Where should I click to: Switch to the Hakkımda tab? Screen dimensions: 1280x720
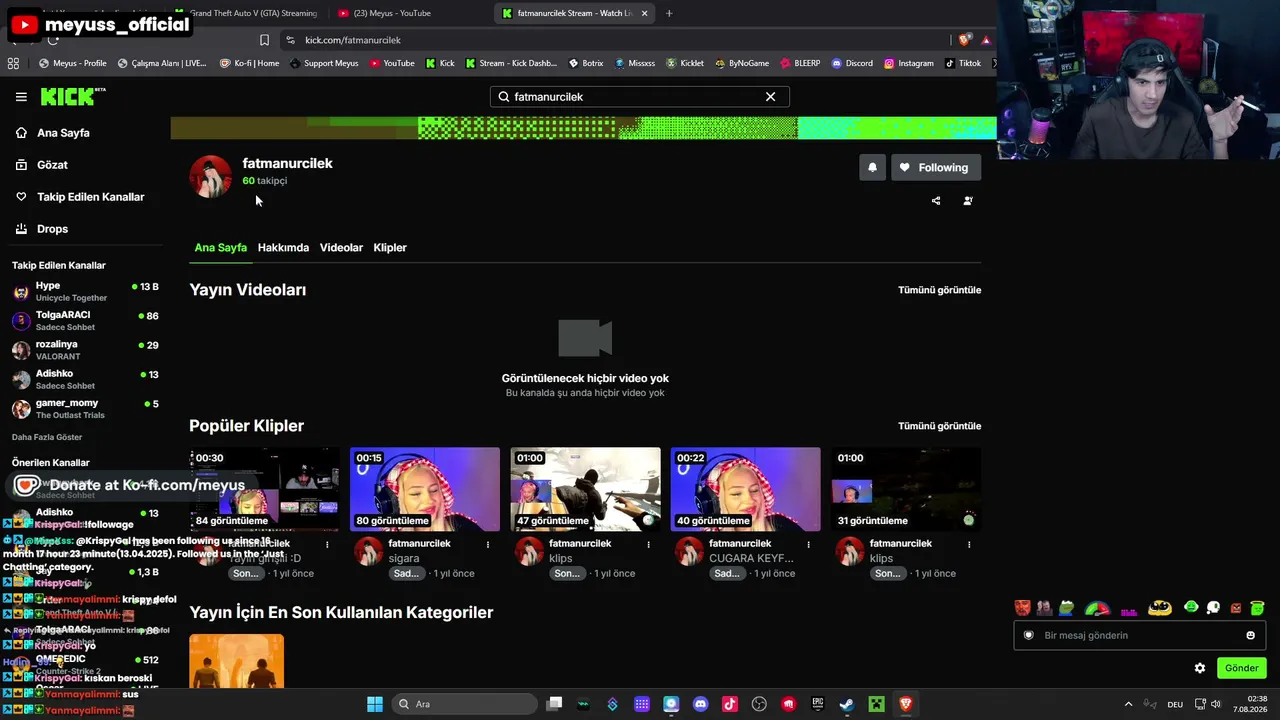(x=283, y=248)
